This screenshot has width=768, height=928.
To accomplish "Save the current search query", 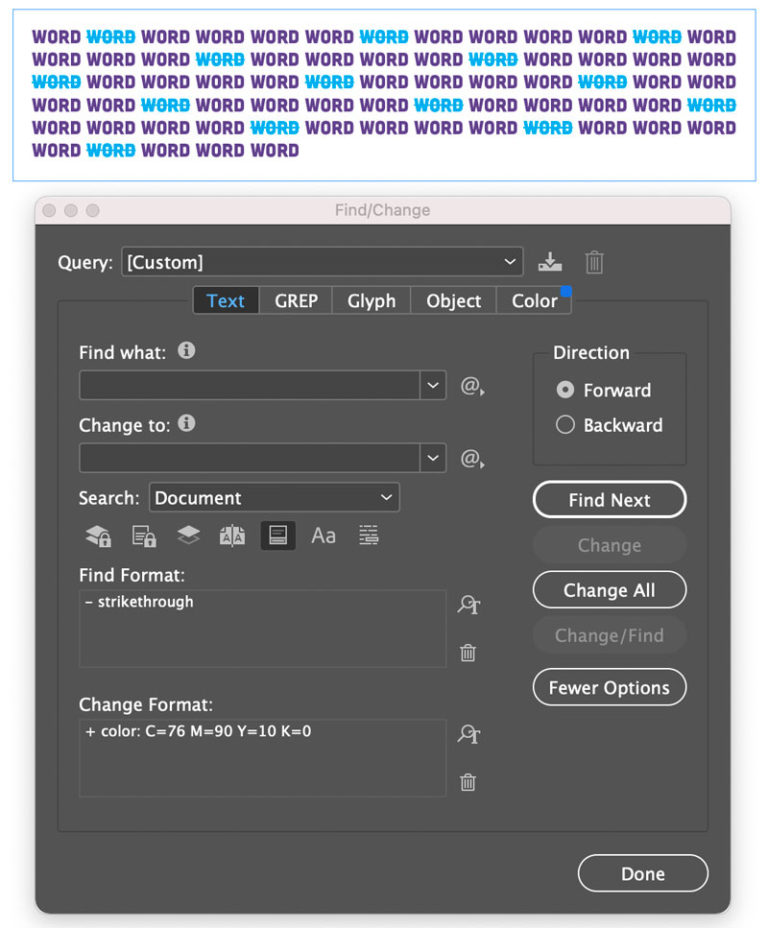I will click(x=549, y=262).
